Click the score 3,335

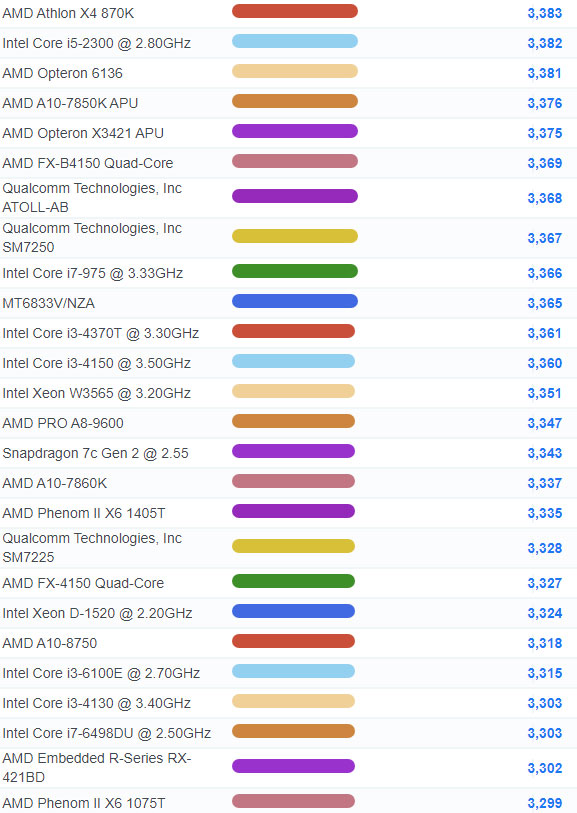(x=545, y=513)
